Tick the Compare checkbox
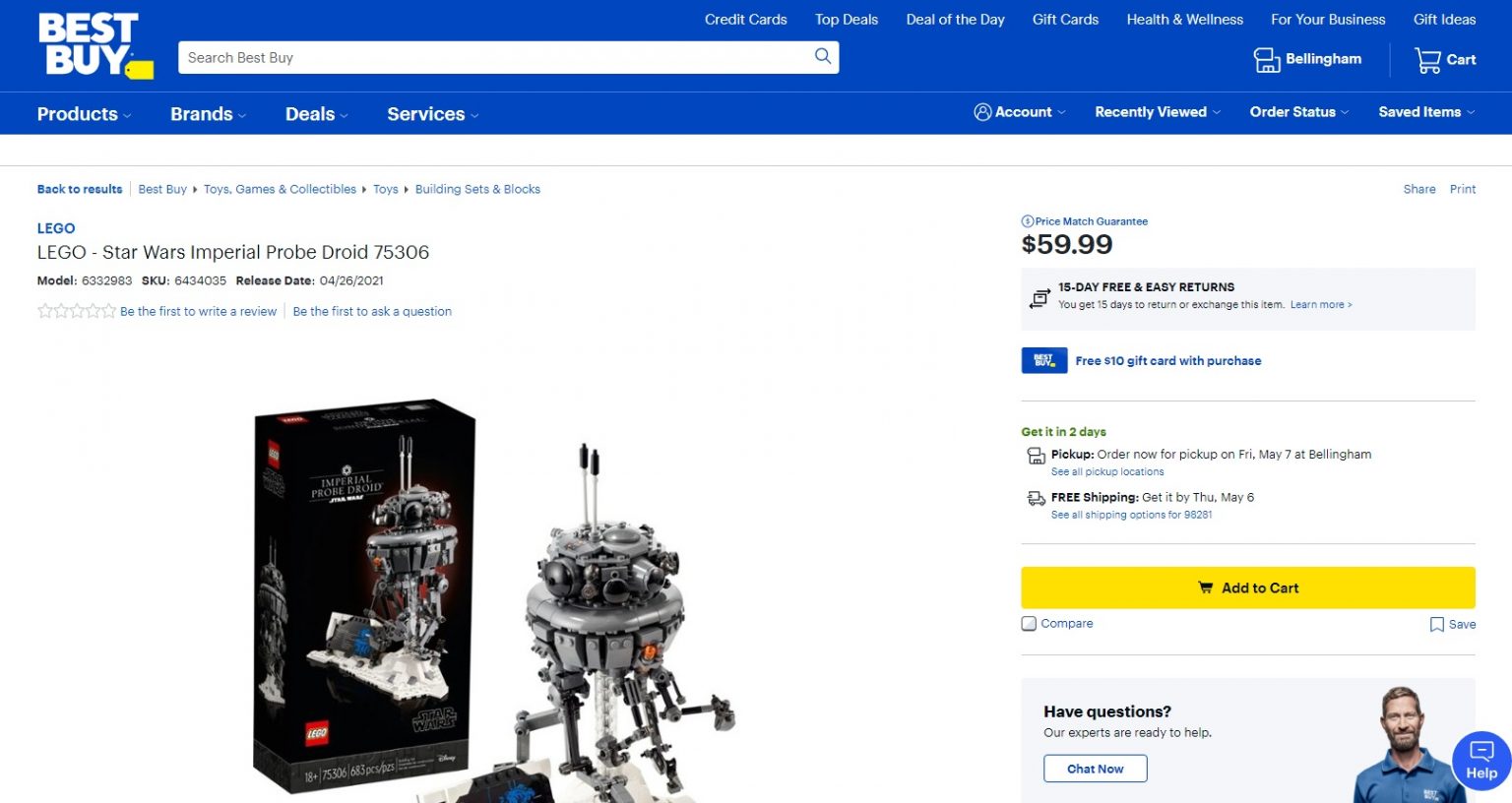Screen dimensions: 1512x803 coord(1029,624)
